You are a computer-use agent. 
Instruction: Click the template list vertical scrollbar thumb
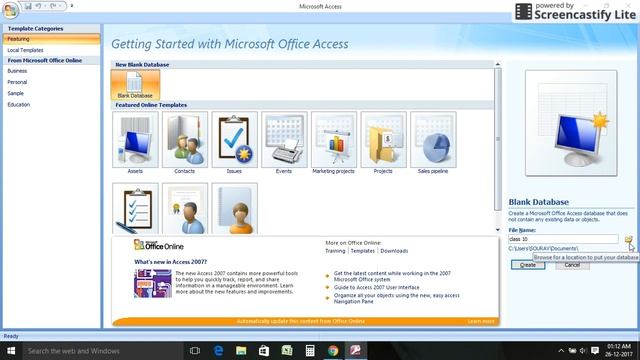click(498, 139)
